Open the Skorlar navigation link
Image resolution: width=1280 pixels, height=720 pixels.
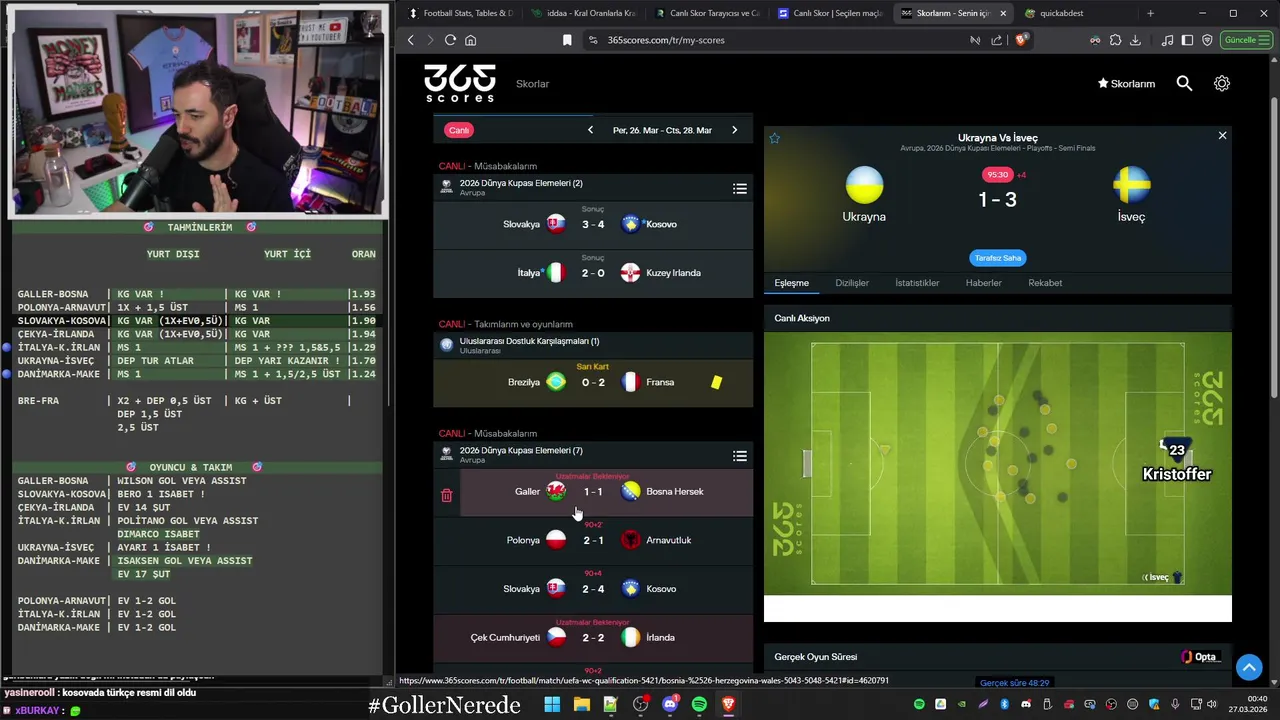pos(533,84)
